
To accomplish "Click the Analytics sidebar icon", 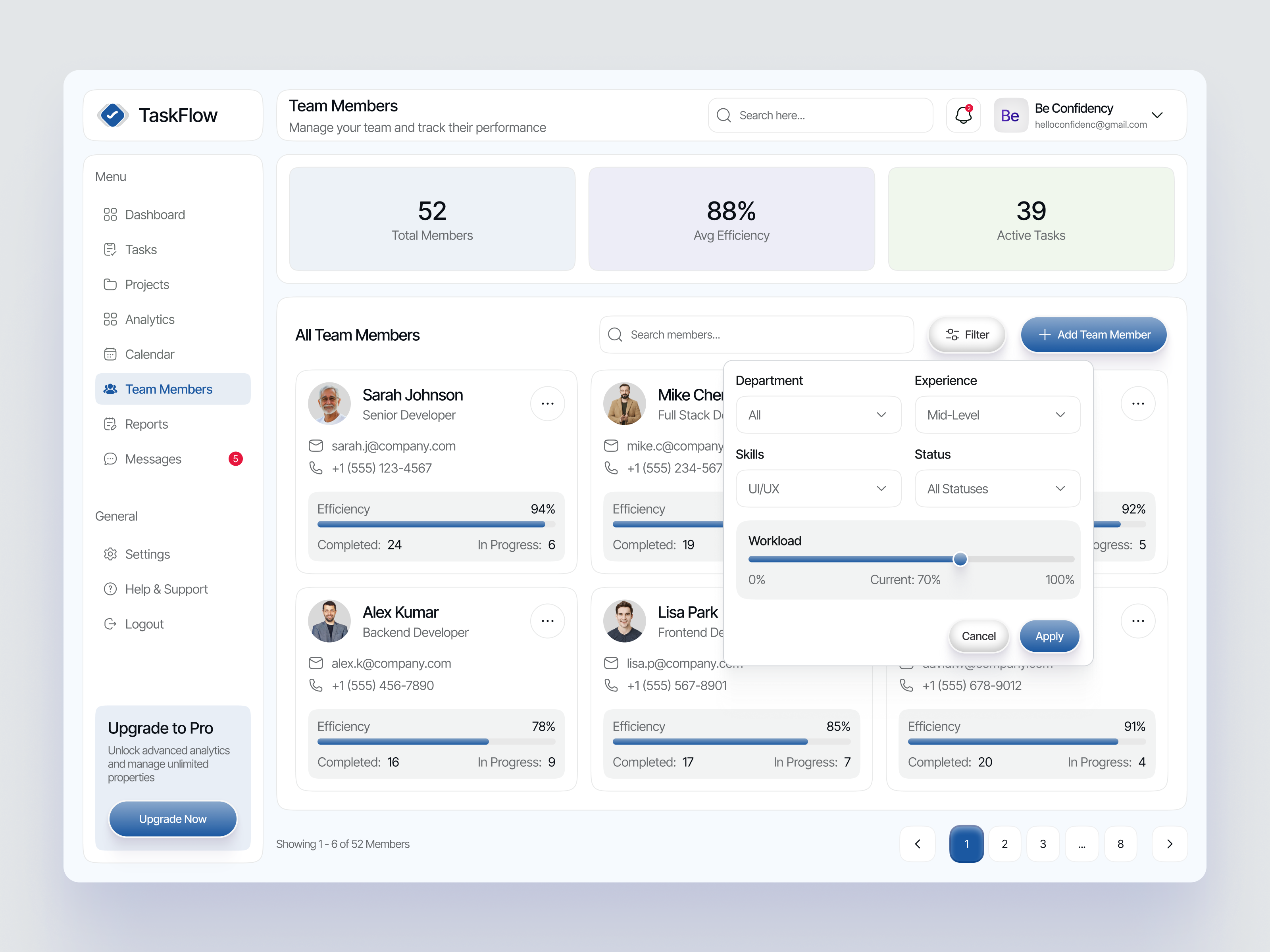I will click(110, 319).
